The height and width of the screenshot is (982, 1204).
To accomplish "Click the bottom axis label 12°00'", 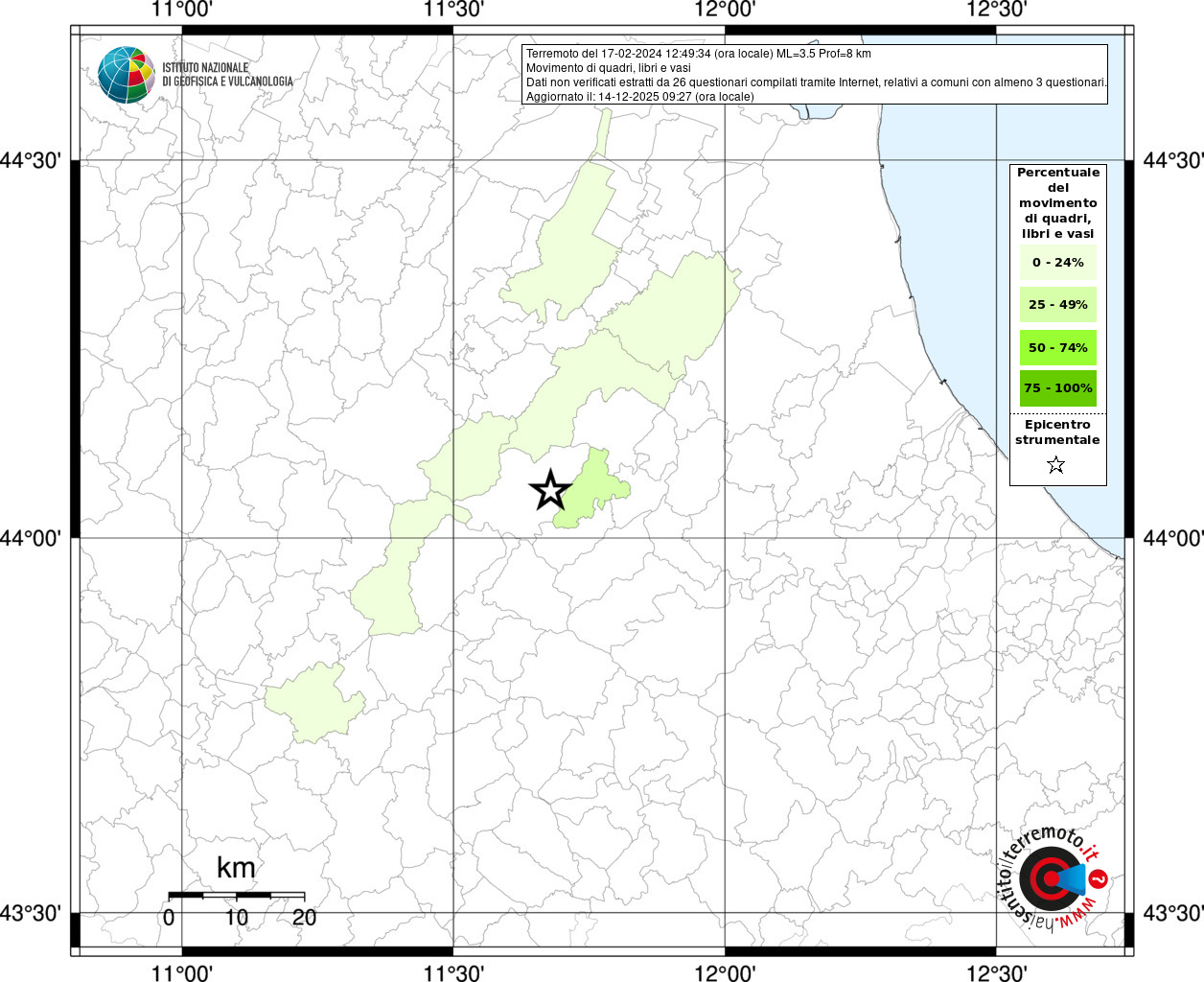I will pos(725,972).
